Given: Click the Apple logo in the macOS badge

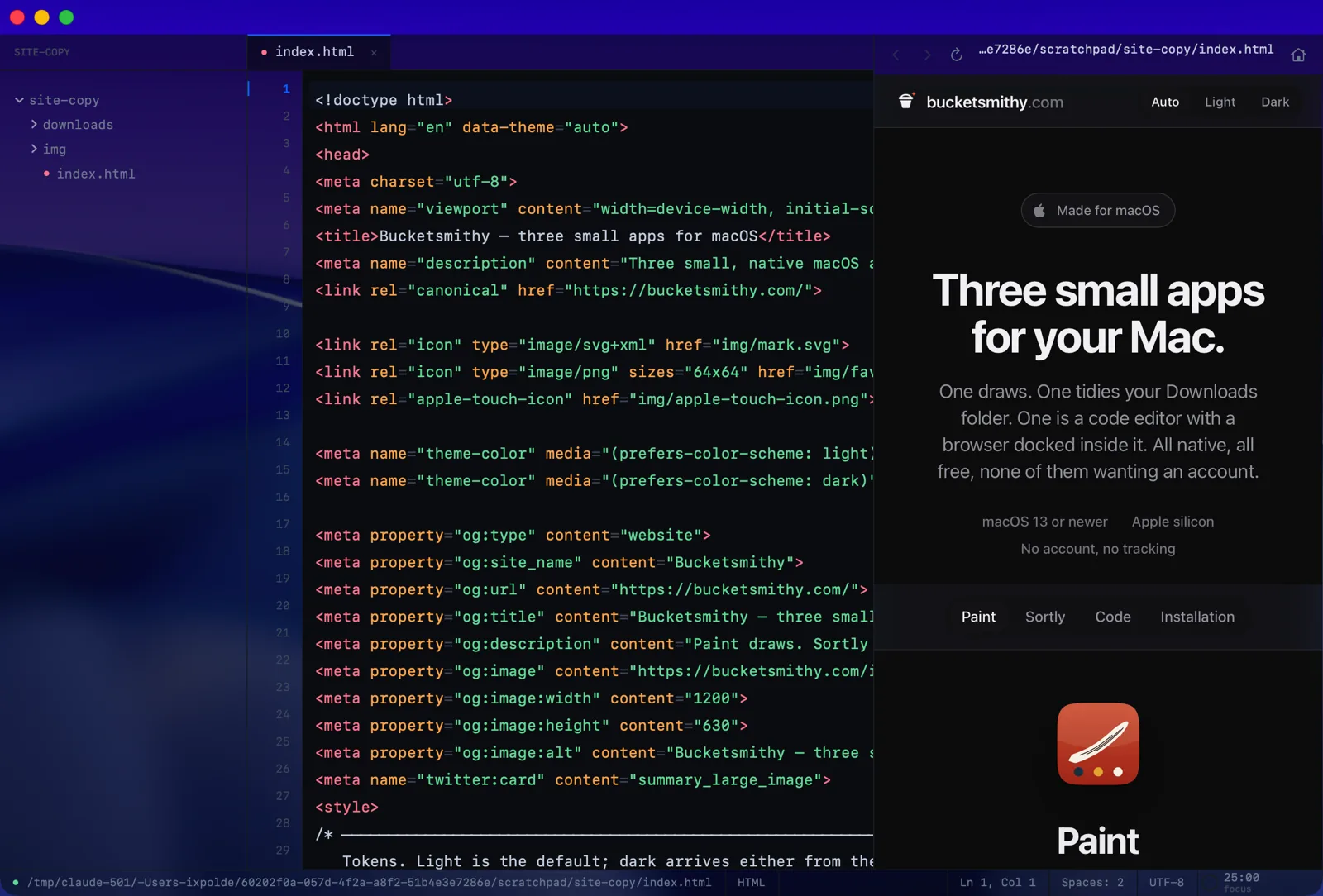Looking at the screenshot, I should tap(1039, 210).
